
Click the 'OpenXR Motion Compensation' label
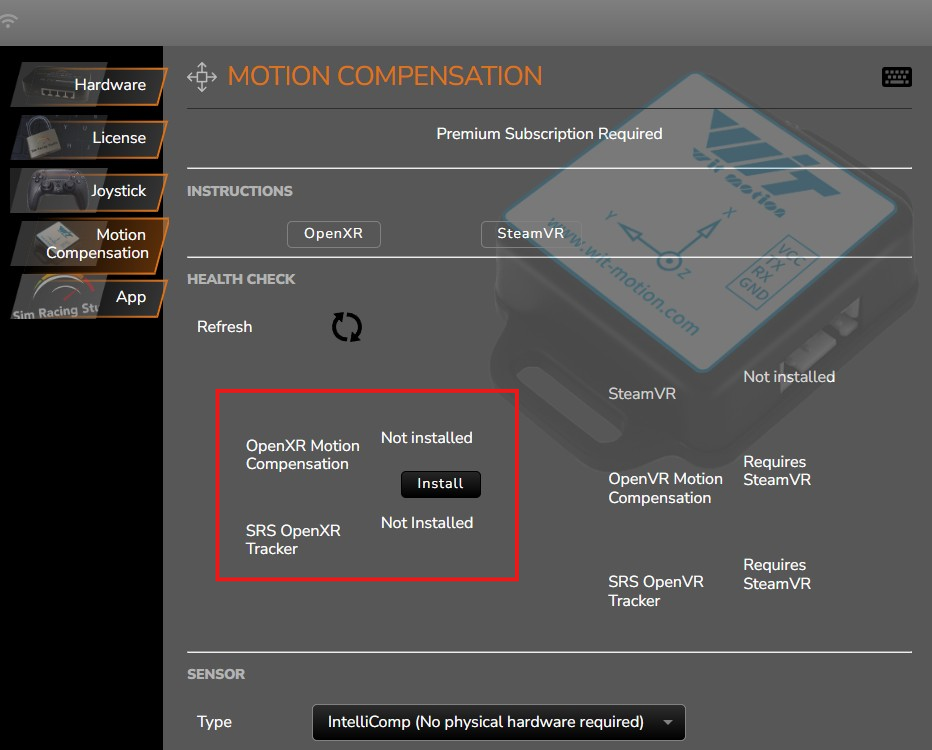(303, 455)
